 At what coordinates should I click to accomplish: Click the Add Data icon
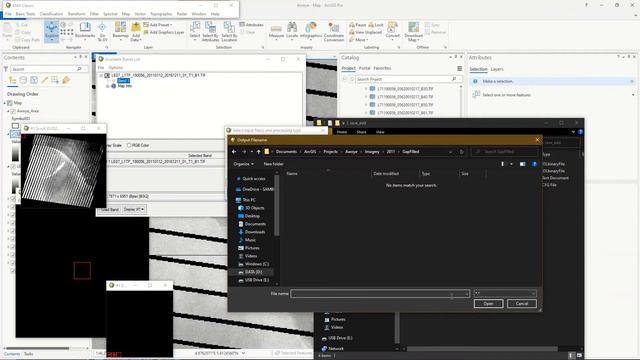coord(136,28)
